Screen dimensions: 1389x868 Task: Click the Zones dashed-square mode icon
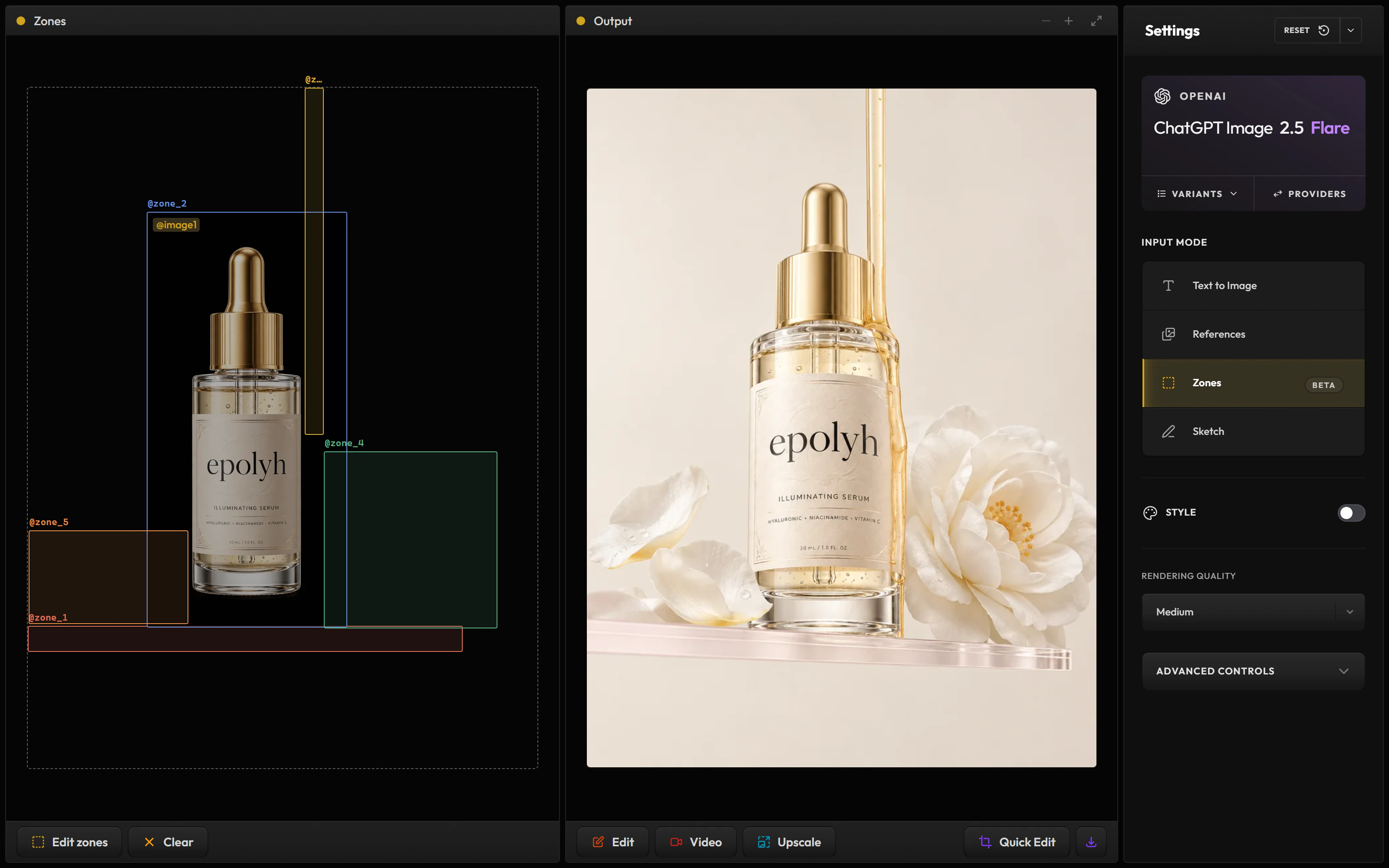1168,383
